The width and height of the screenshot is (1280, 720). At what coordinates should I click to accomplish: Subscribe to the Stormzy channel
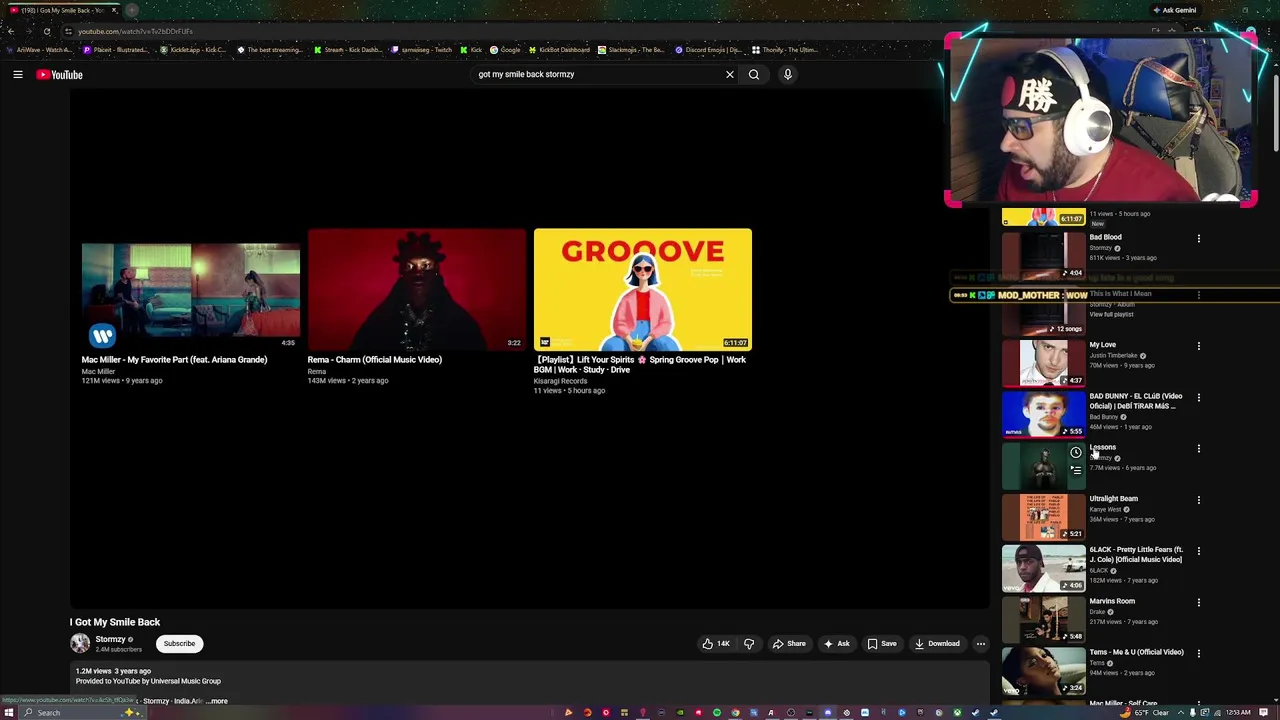tap(180, 644)
